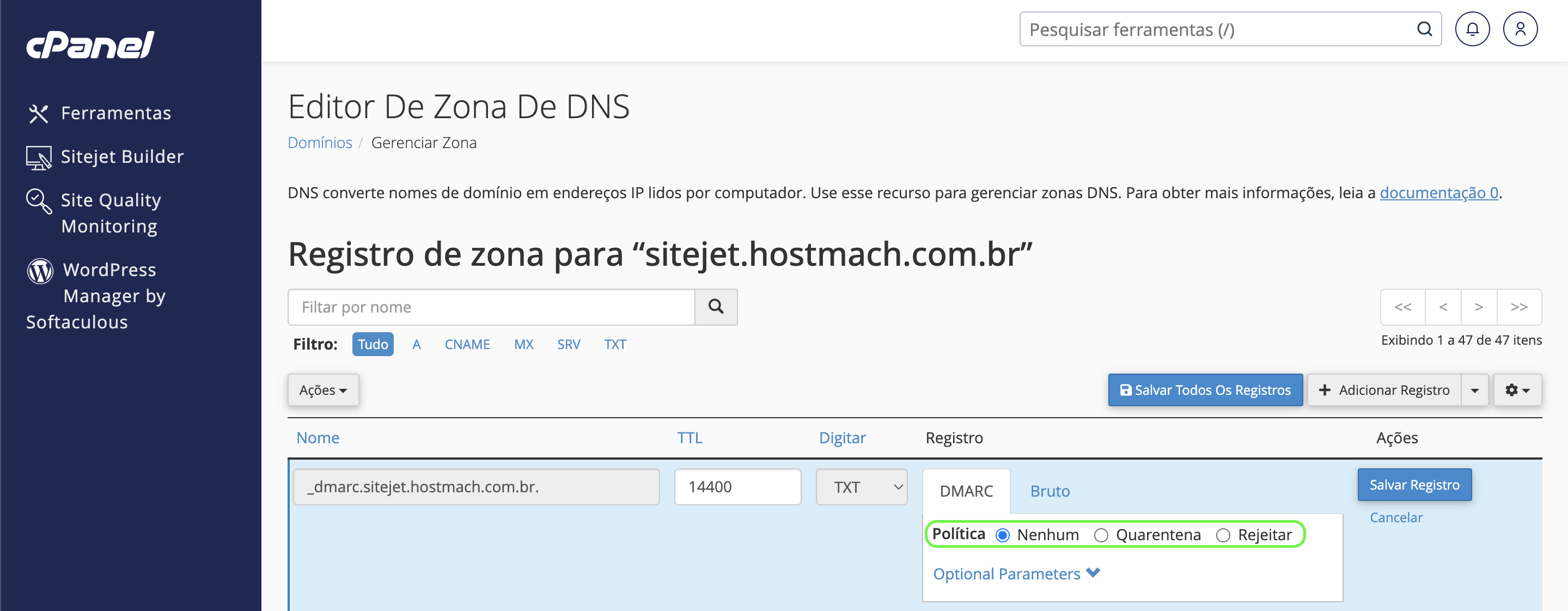Image resolution: width=1568 pixels, height=611 pixels.
Task: Open the gear settings dropdown
Action: (1517, 390)
